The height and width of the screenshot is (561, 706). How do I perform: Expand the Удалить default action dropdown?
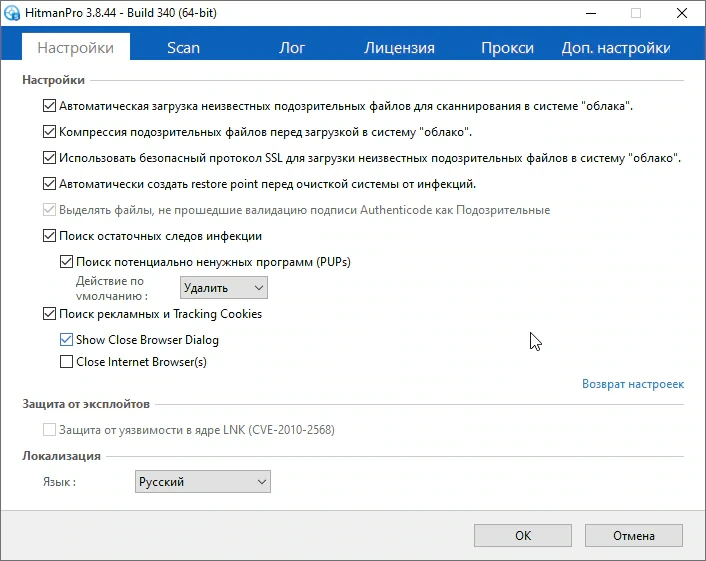(224, 288)
